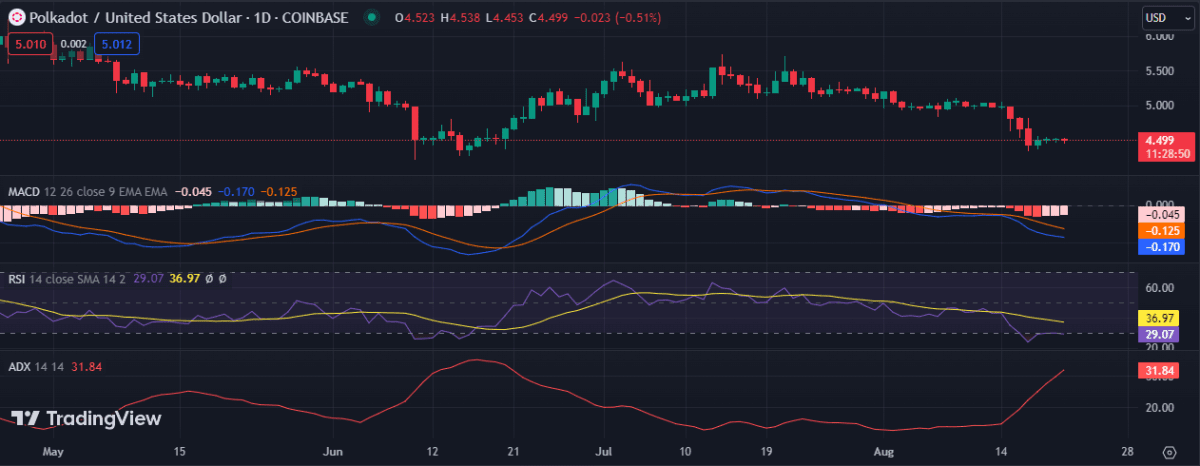Click the ADX value 31.84 in legend
Viewport: 1200px width, 466px height.
pyautogui.click(x=86, y=367)
